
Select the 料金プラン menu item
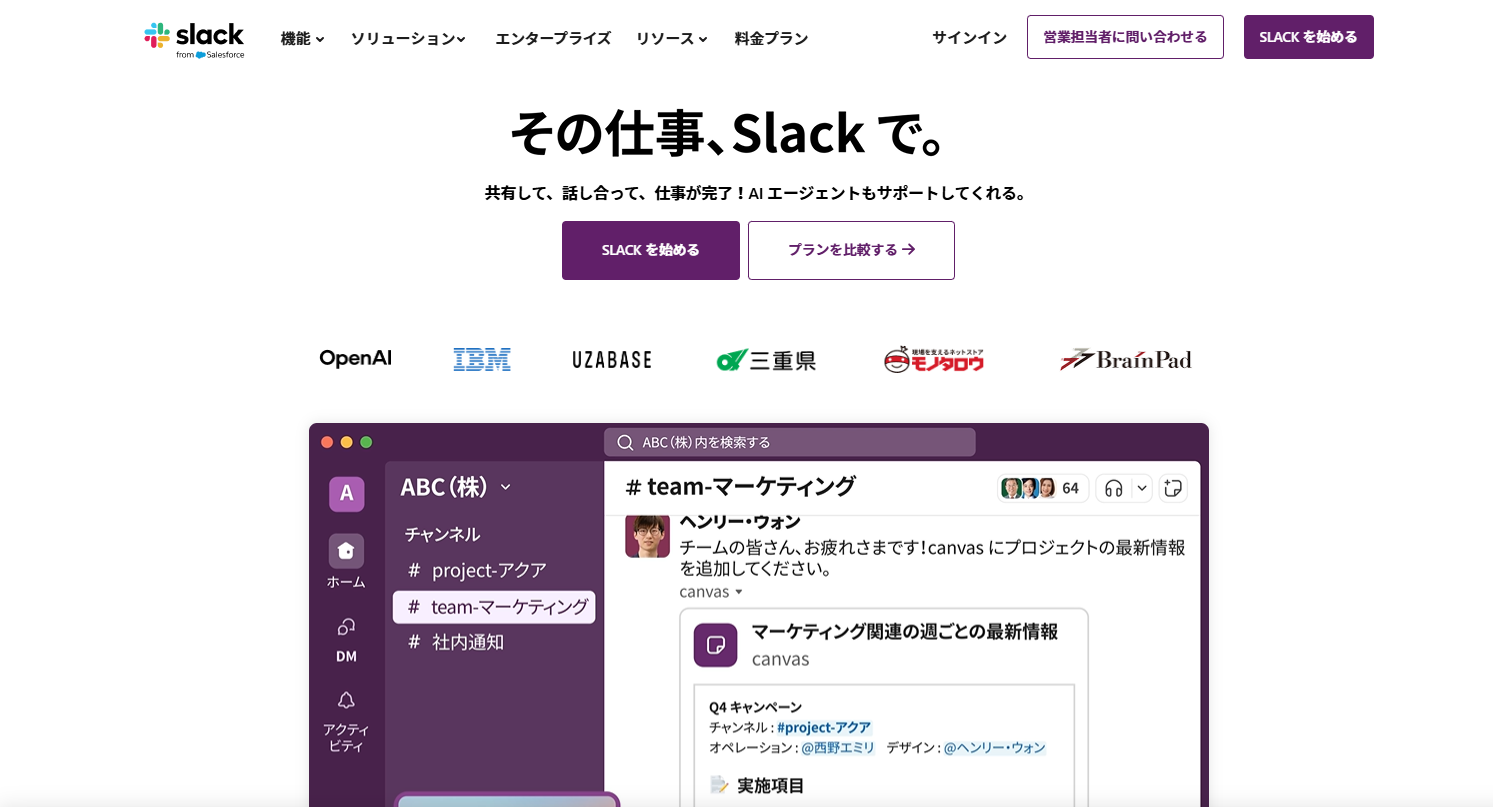(x=770, y=38)
